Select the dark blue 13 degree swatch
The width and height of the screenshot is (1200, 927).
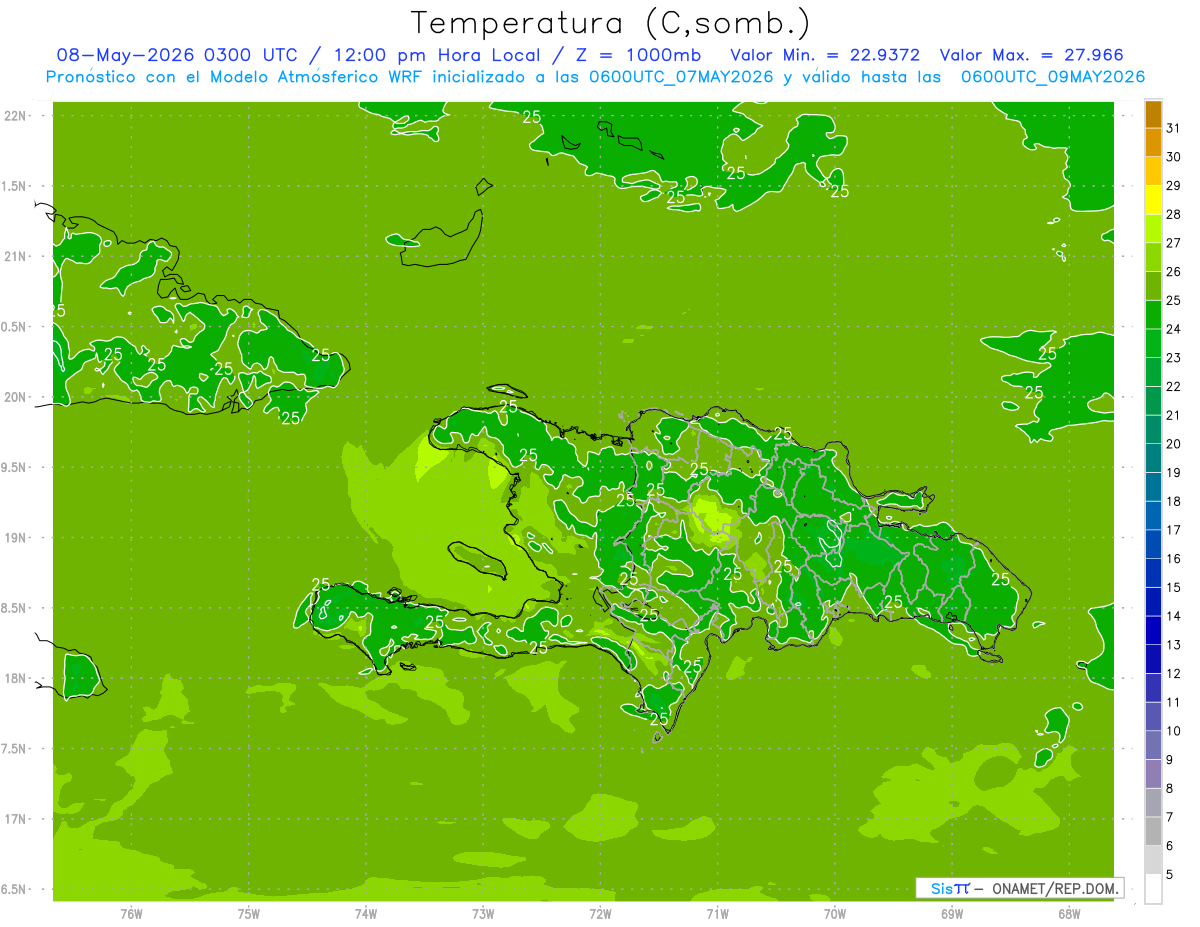(x=1153, y=631)
